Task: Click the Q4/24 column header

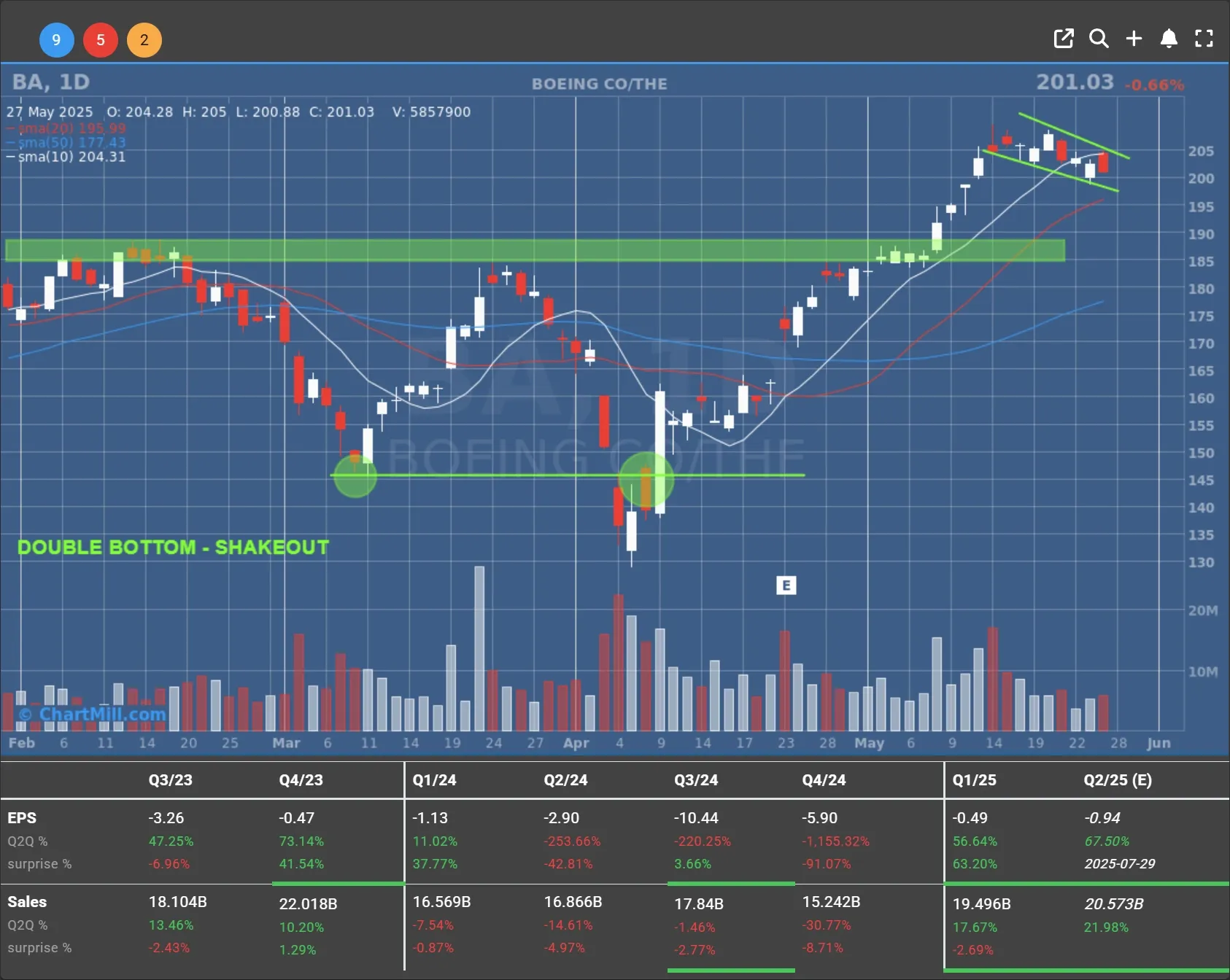Action: (x=824, y=780)
